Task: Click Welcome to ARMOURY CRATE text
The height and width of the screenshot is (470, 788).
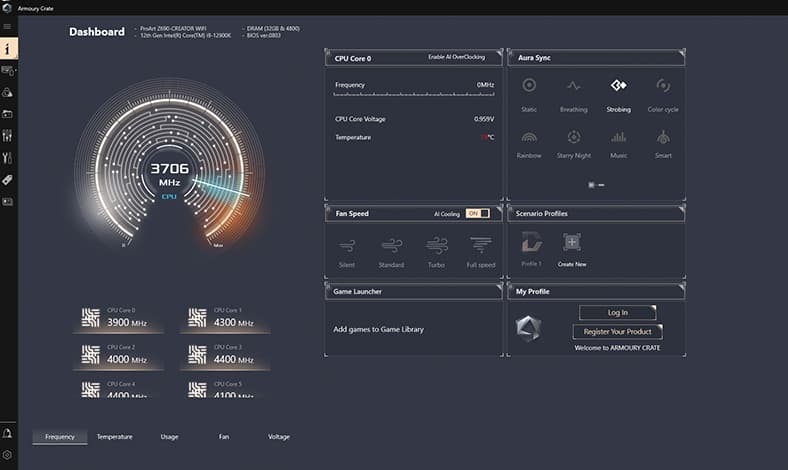Action: (617, 348)
